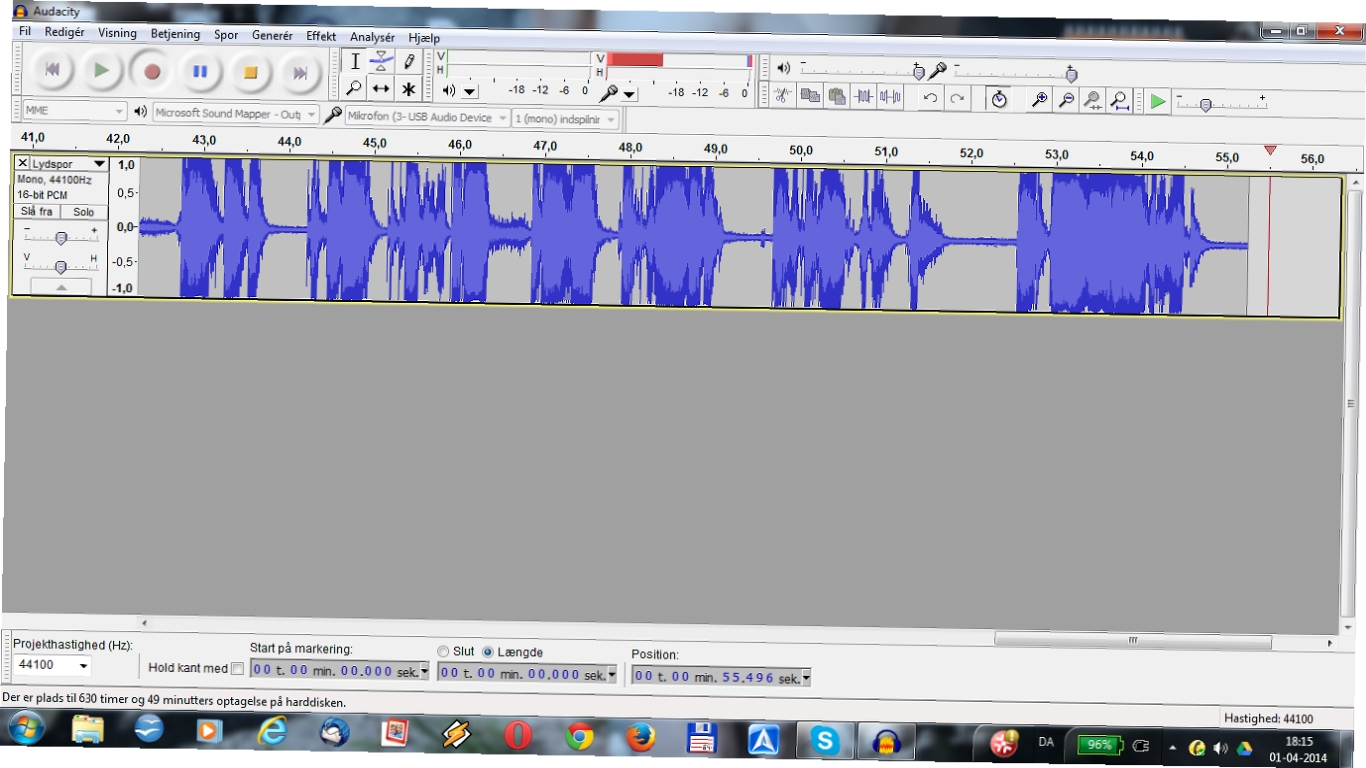The height and width of the screenshot is (768, 1366).
Task: Click the Record button
Action: 152,72
